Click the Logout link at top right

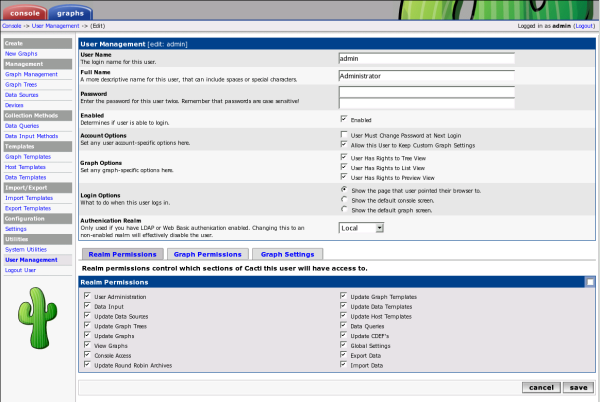[x=584, y=26]
